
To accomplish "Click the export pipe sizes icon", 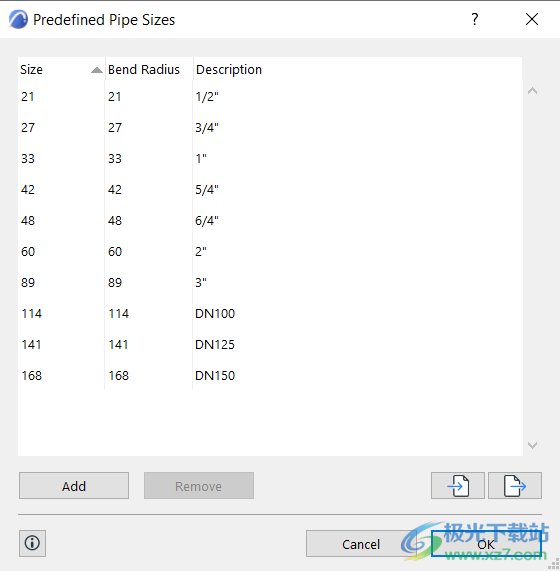I will point(515,485).
